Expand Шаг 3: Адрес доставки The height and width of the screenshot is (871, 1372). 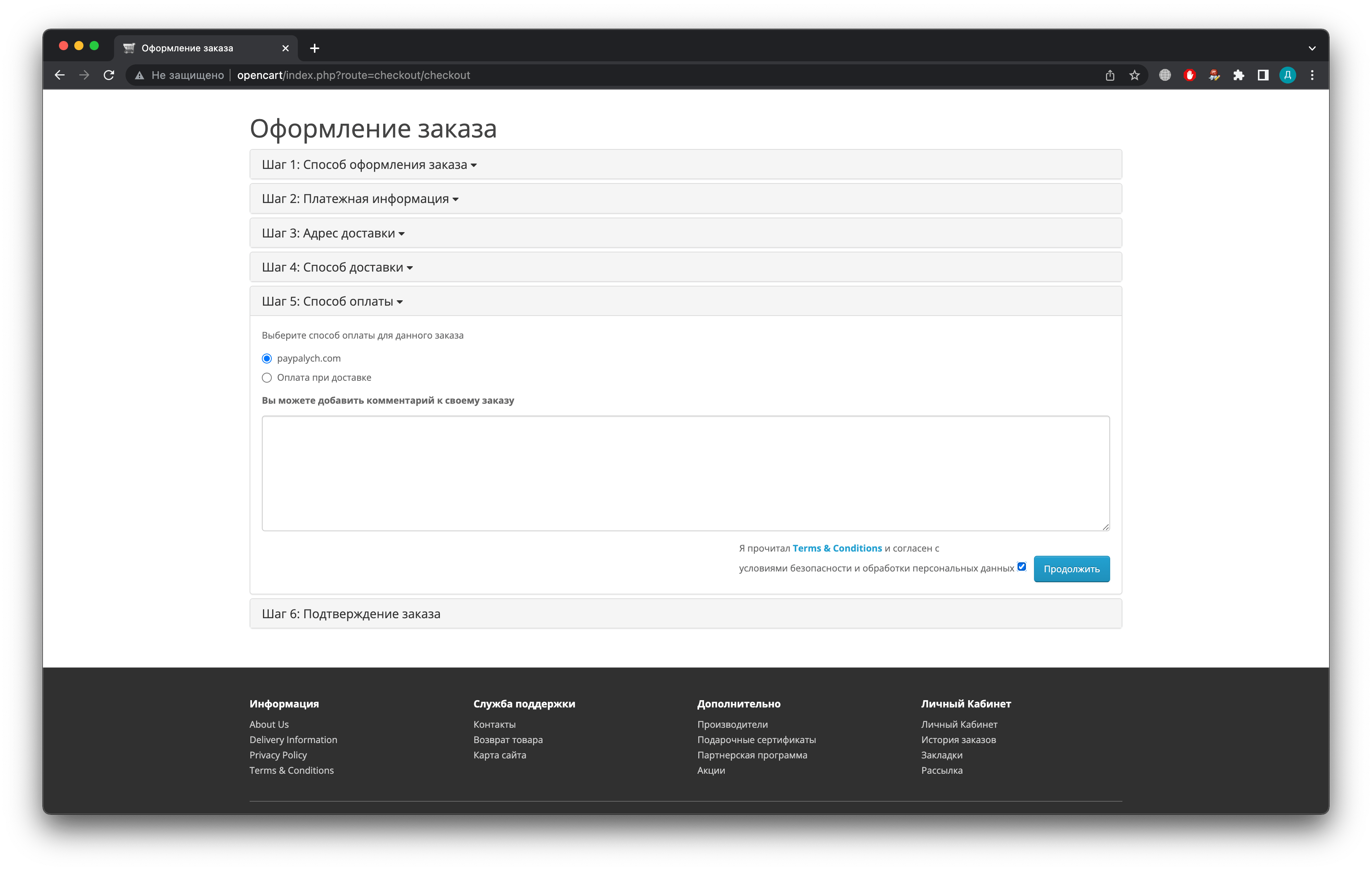click(x=333, y=233)
